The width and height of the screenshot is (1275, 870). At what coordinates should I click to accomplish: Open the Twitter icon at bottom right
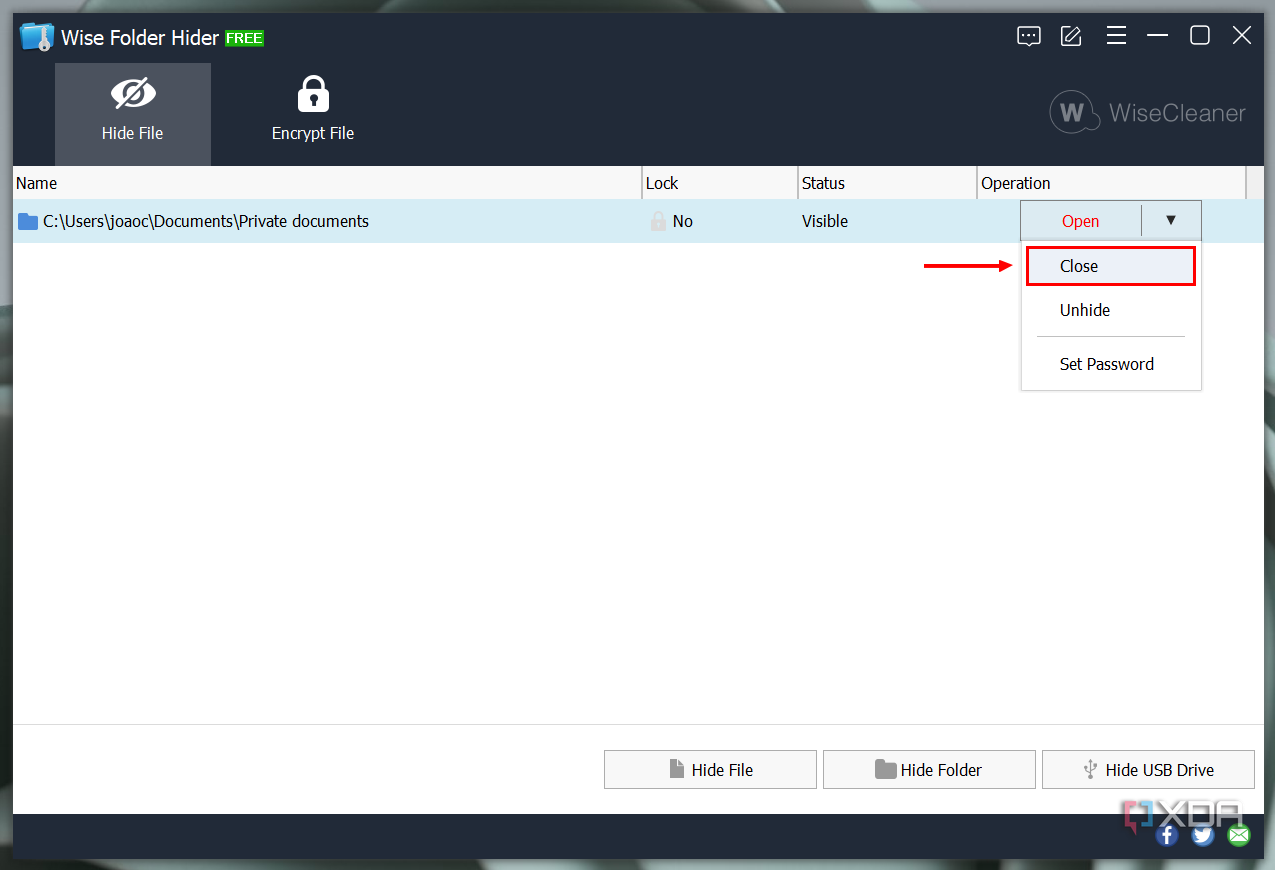coord(1202,834)
